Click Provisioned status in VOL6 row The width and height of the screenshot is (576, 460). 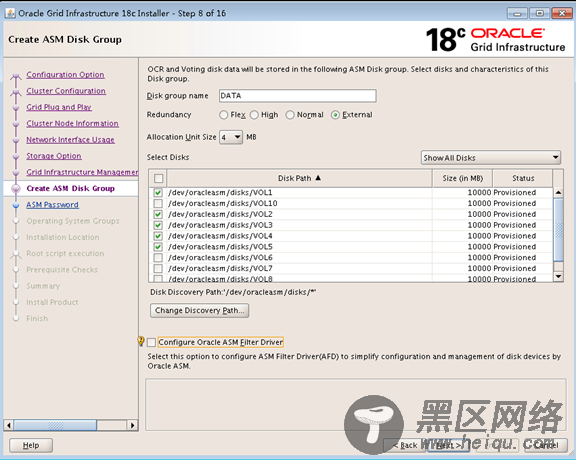click(x=515, y=258)
